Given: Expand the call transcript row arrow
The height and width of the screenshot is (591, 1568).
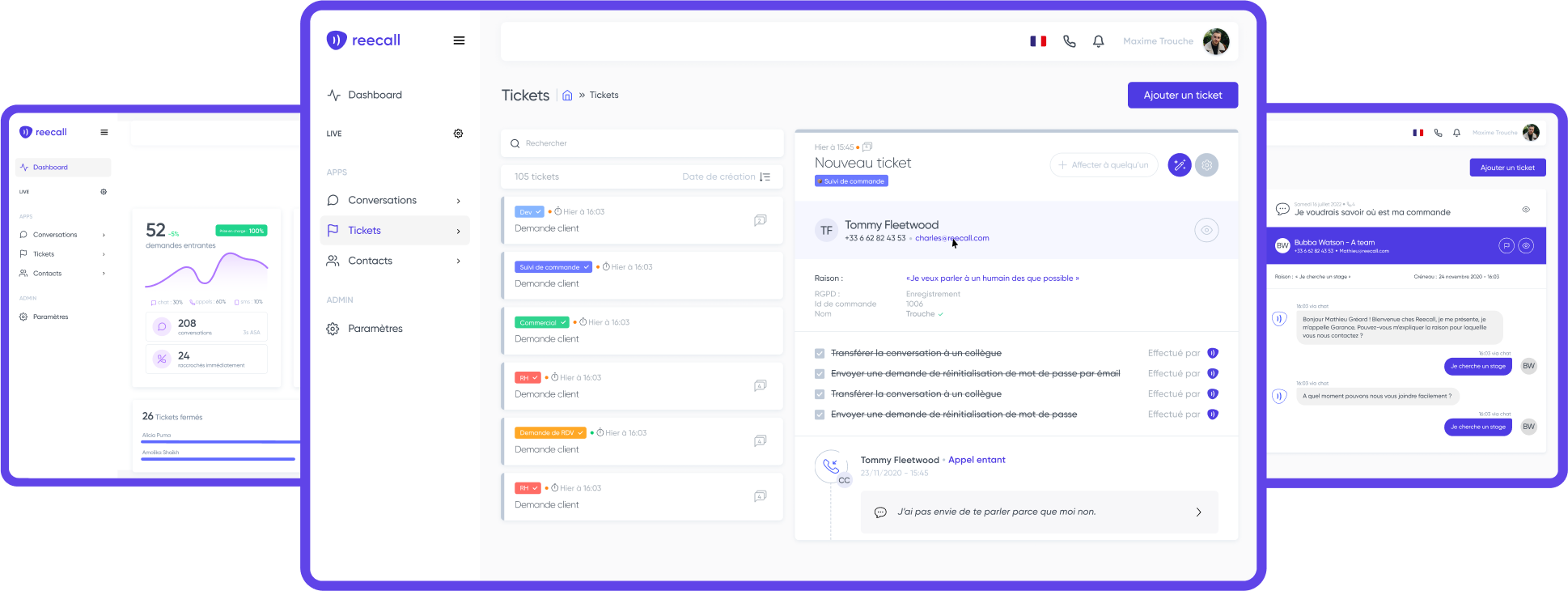Looking at the screenshot, I should 1198,512.
